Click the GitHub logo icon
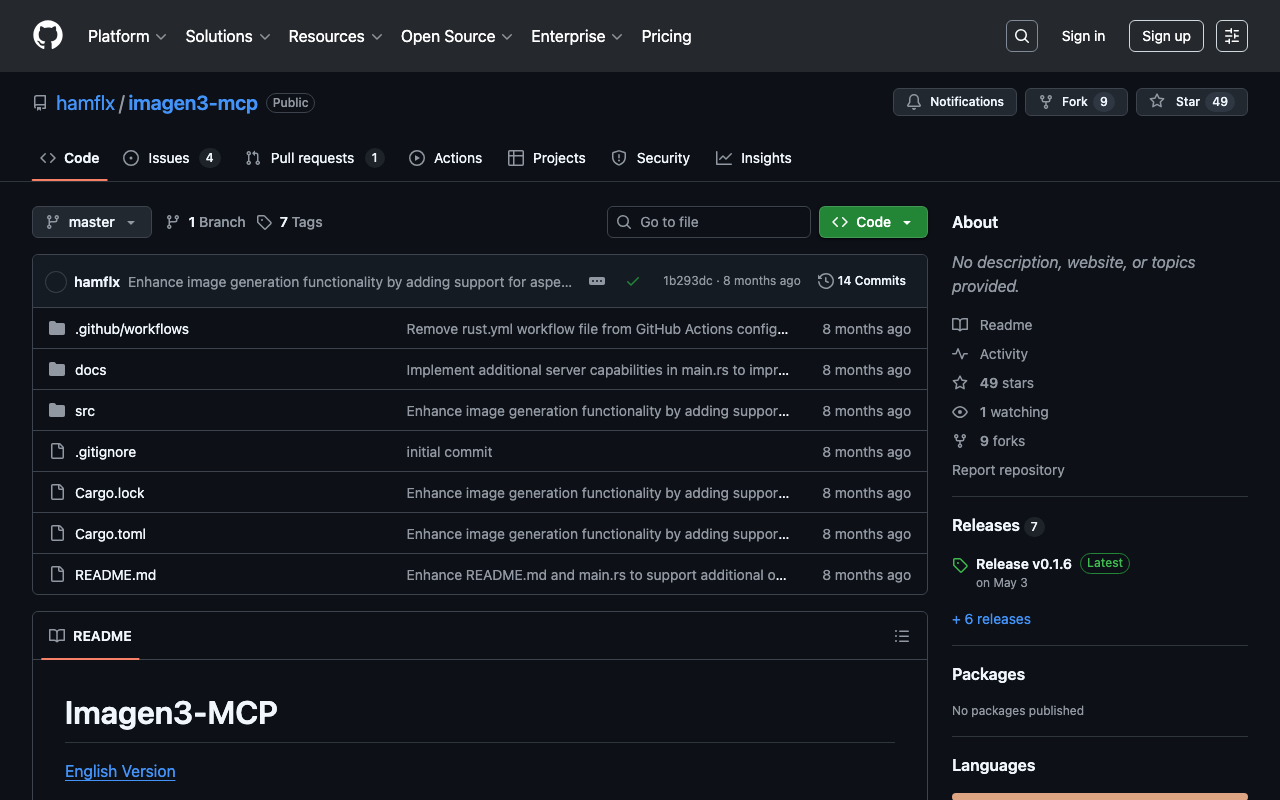This screenshot has height=800, width=1280. coord(48,36)
